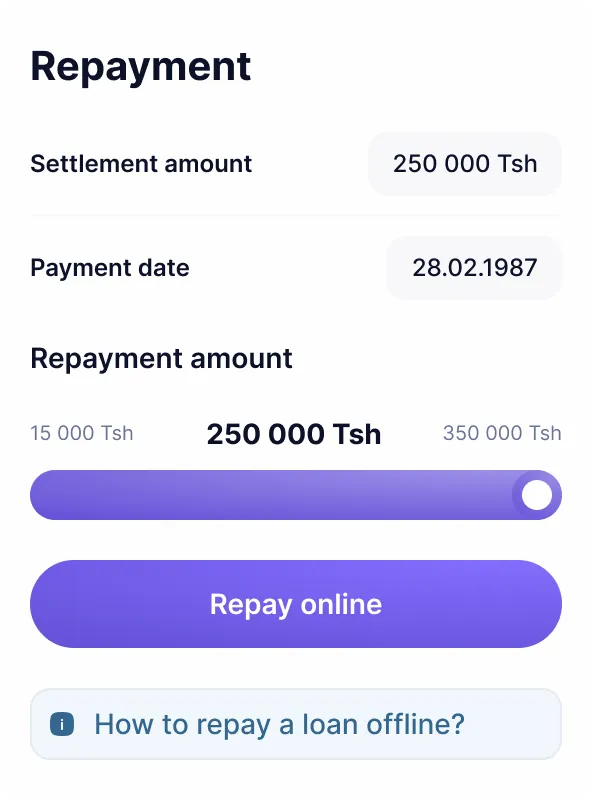Select the payment date 28.02.1987 field
Viewport: 592px width, 800px height.
click(x=474, y=268)
